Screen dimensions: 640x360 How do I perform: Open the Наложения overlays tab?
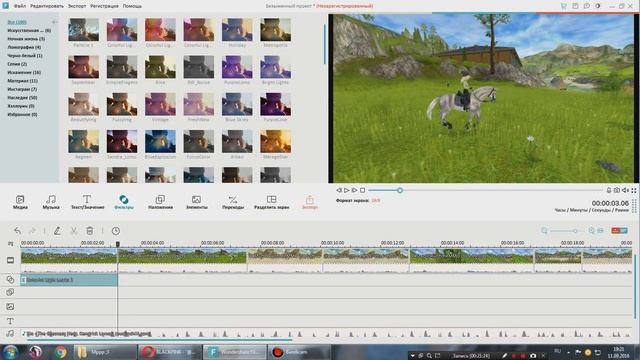[160, 202]
